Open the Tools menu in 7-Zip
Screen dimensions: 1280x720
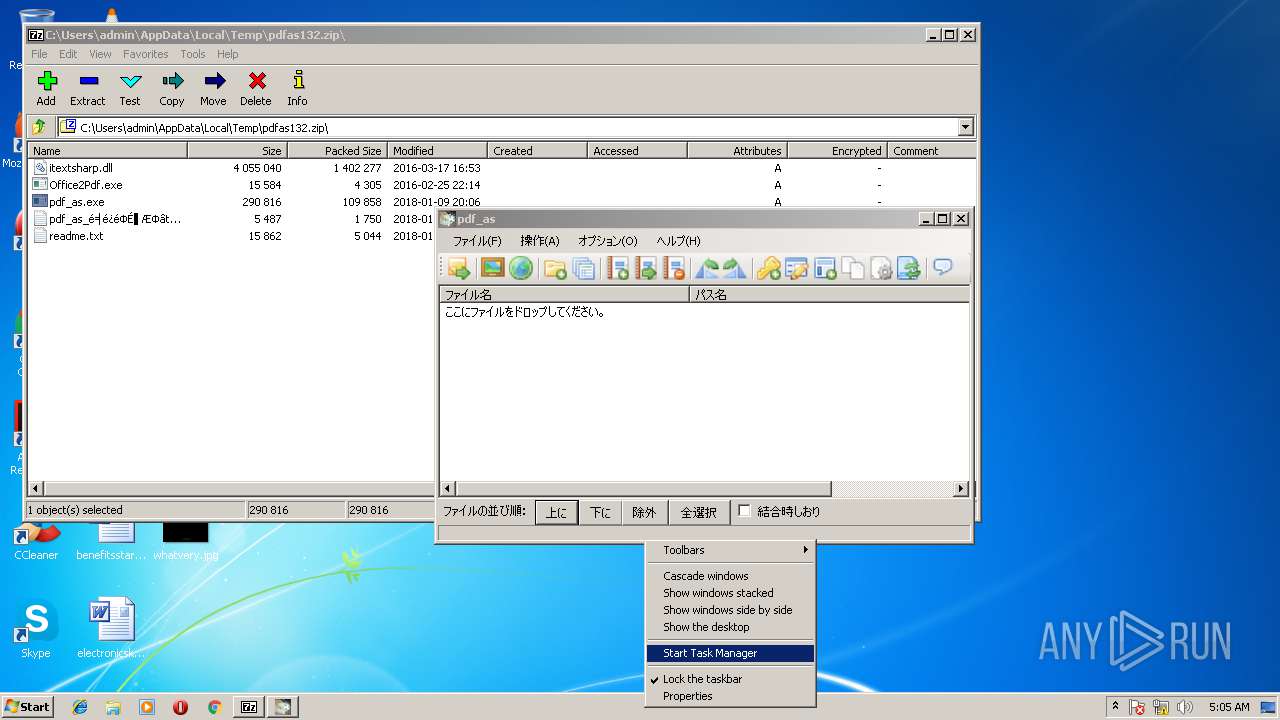coord(193,54)
